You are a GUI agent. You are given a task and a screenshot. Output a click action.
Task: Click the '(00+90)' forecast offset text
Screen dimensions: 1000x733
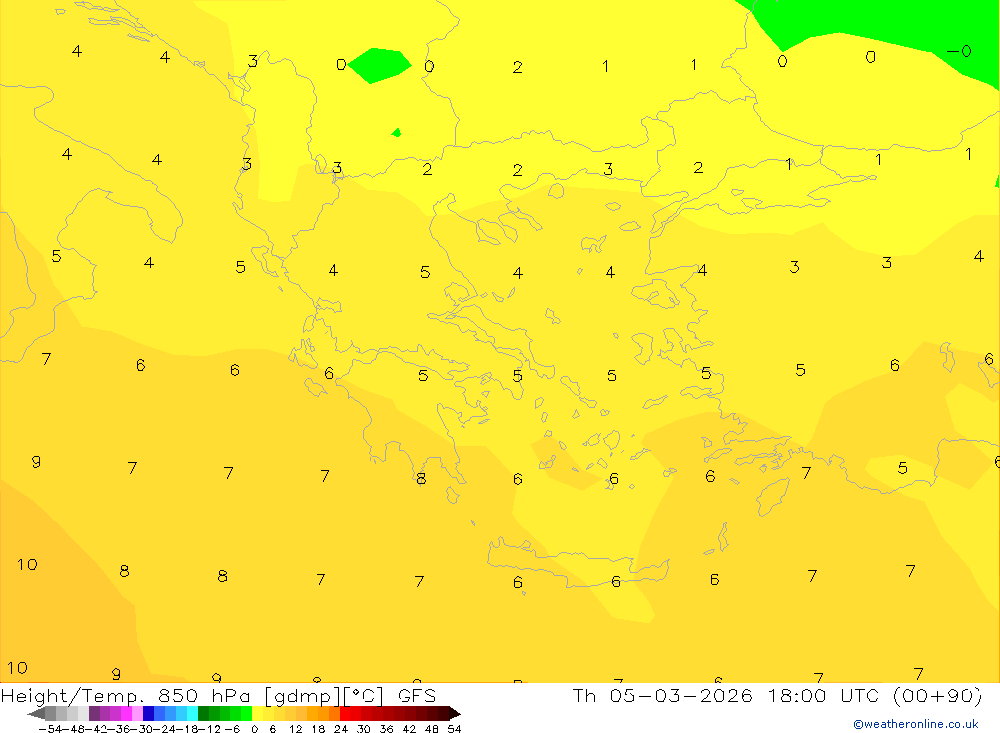938,695
